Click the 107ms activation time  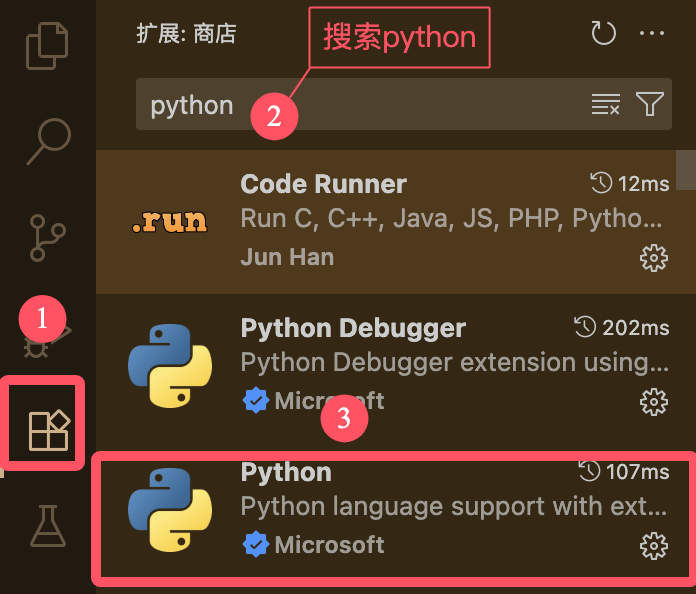coord(624,471)
